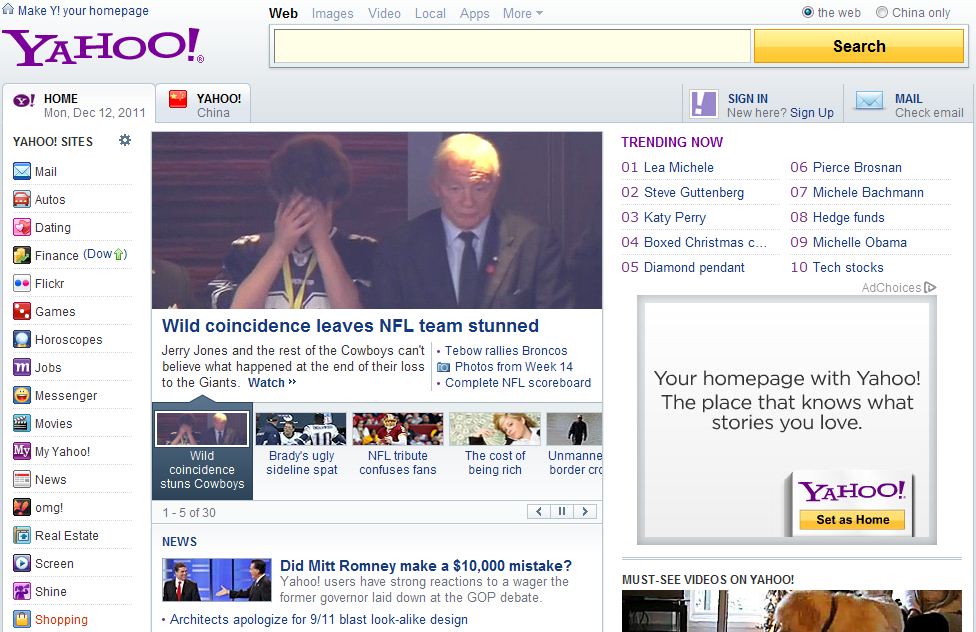Switch to Video search tab
The height and width of the screenshot is (632, 976).
point(384,13)
